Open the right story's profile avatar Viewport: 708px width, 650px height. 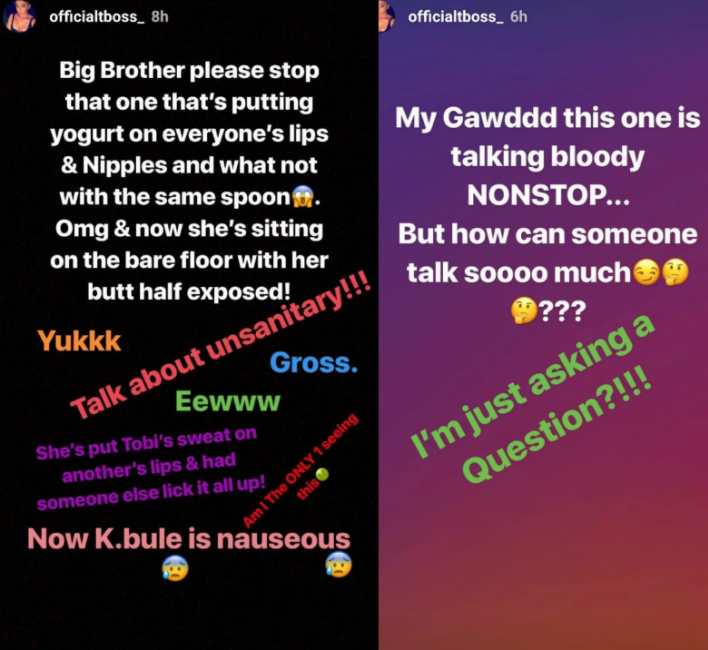pos(387,17)
